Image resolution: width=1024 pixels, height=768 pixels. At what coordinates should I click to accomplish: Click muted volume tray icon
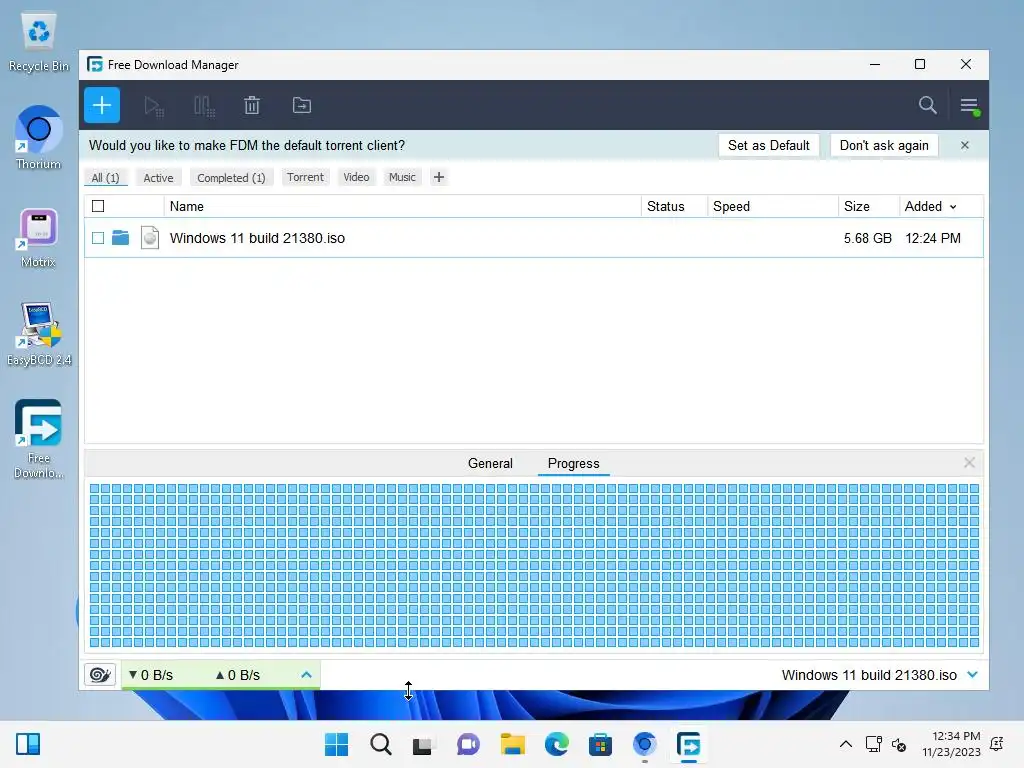coord(899,744)
